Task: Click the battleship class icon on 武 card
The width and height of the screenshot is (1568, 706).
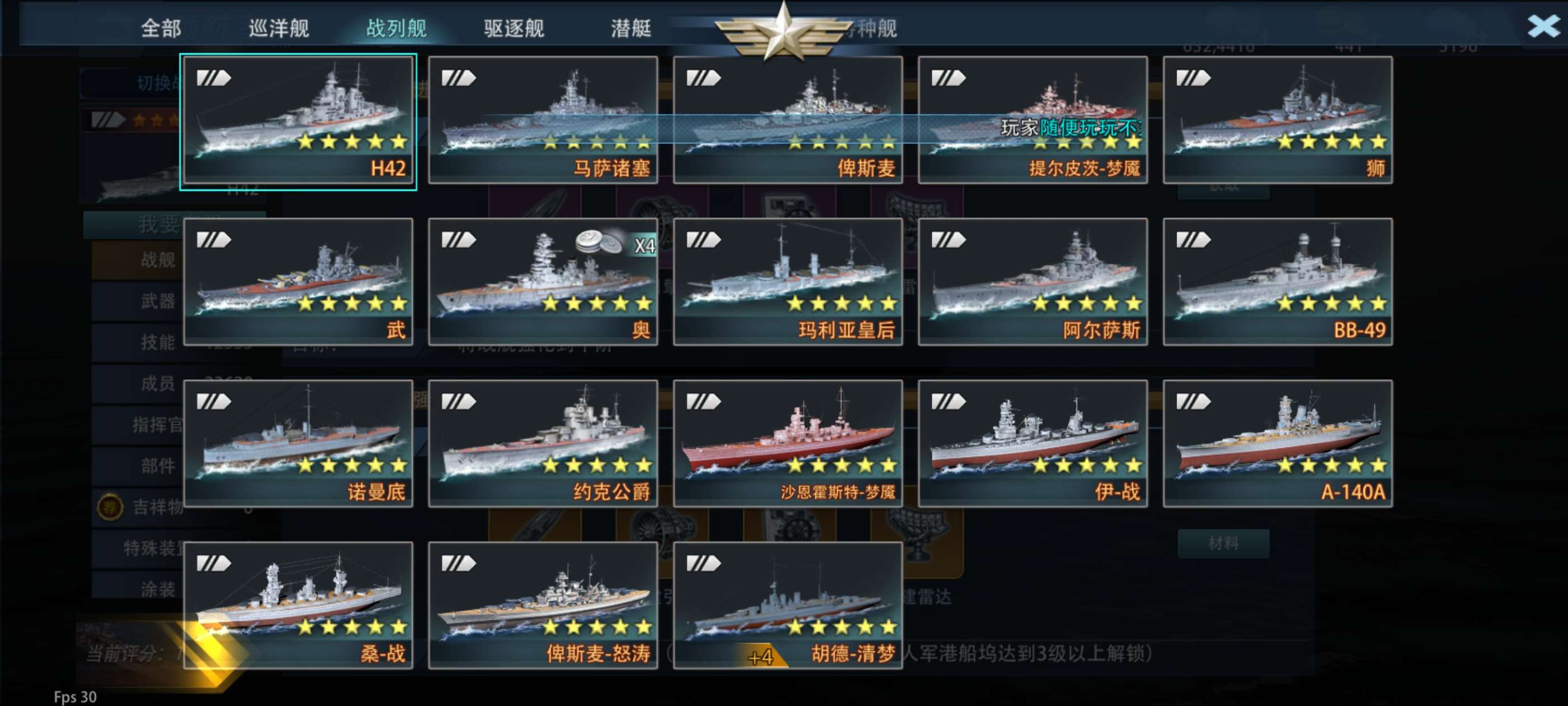Action: pyautogui.click(x=214, y=240)
